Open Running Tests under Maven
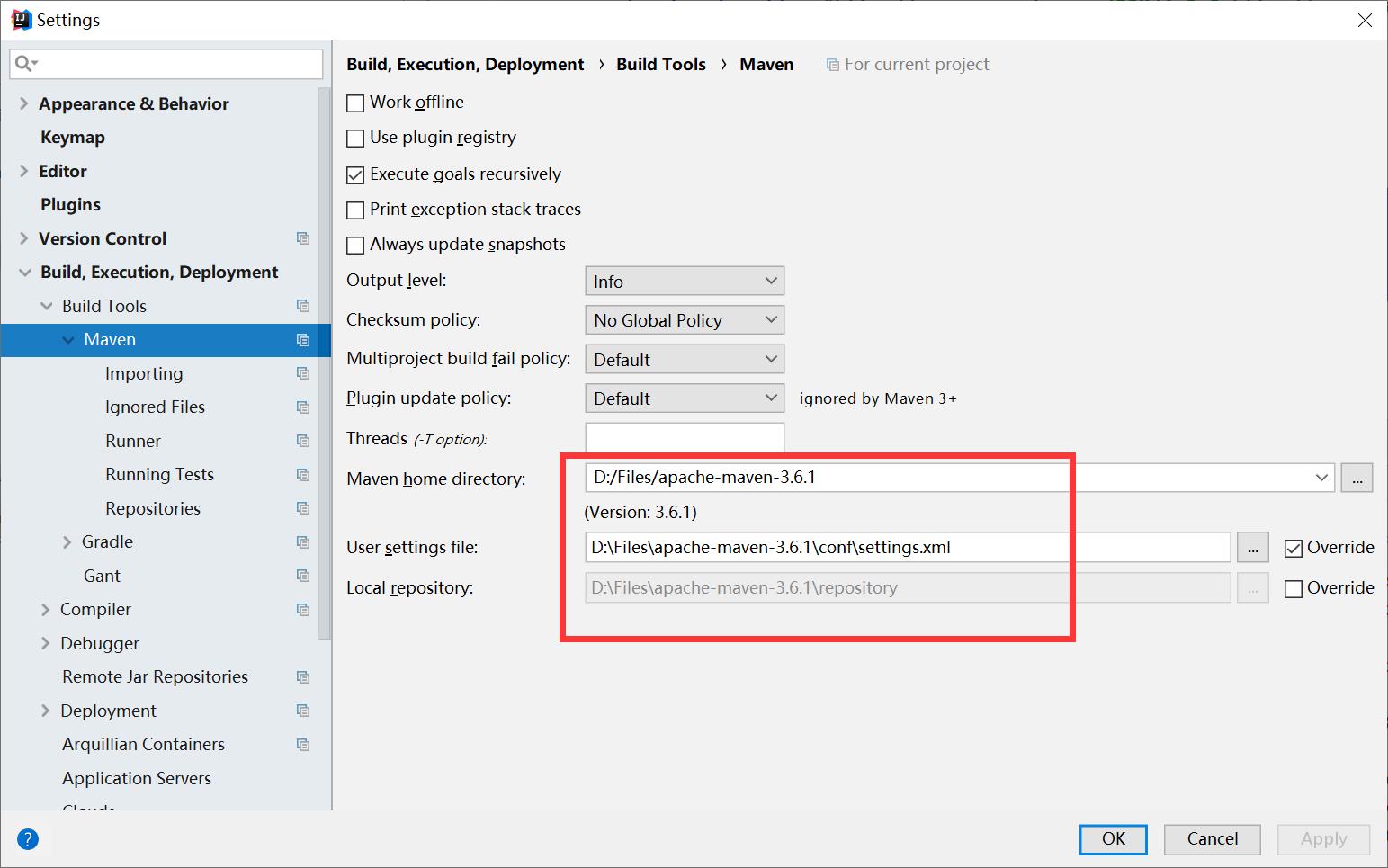Screen dimensions: 1388x868 (x=159, y=475)
